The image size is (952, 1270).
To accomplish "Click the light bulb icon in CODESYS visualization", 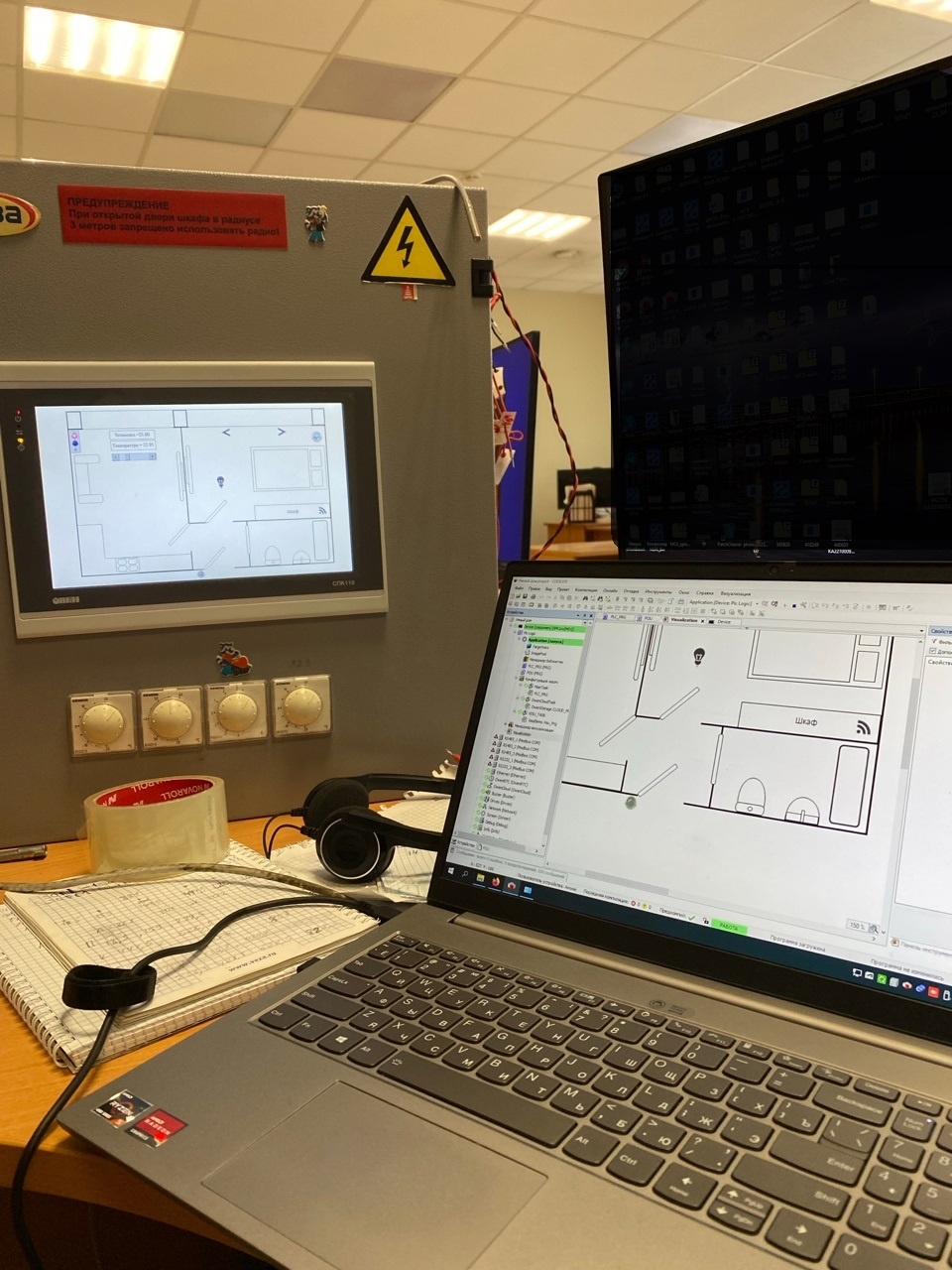I will coord(699,655).
